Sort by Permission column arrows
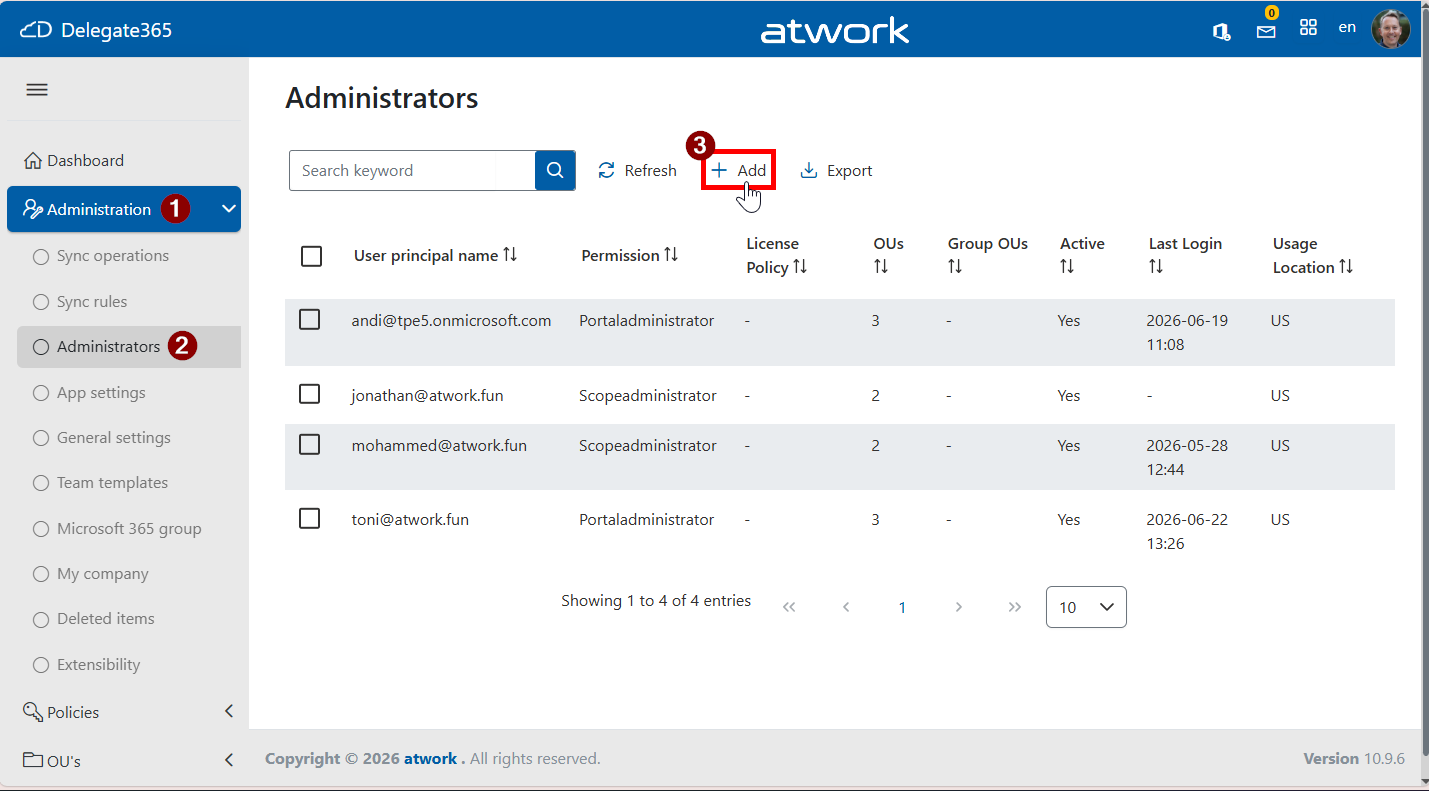The width and height of the screenshot is (1429, 791). pos(671,255)
